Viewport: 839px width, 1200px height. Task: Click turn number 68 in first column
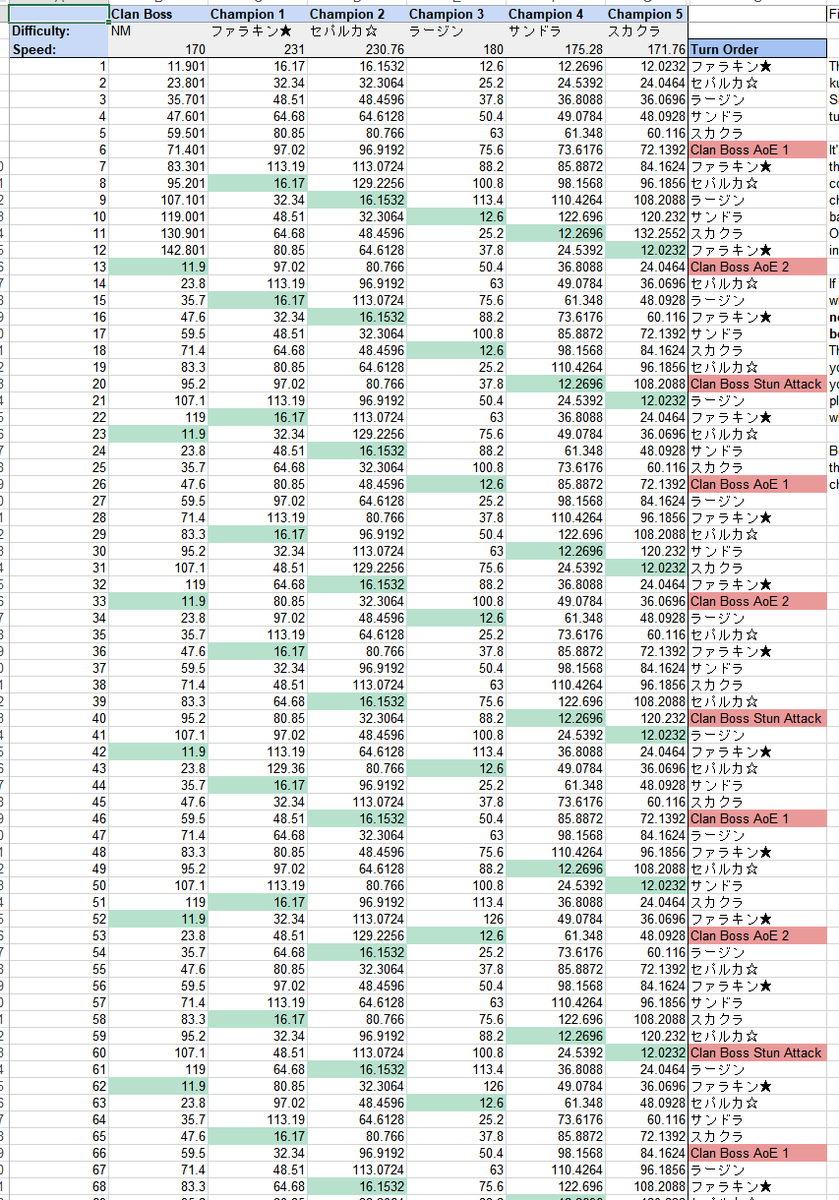pyautogui.click(x=58, y=1186)
